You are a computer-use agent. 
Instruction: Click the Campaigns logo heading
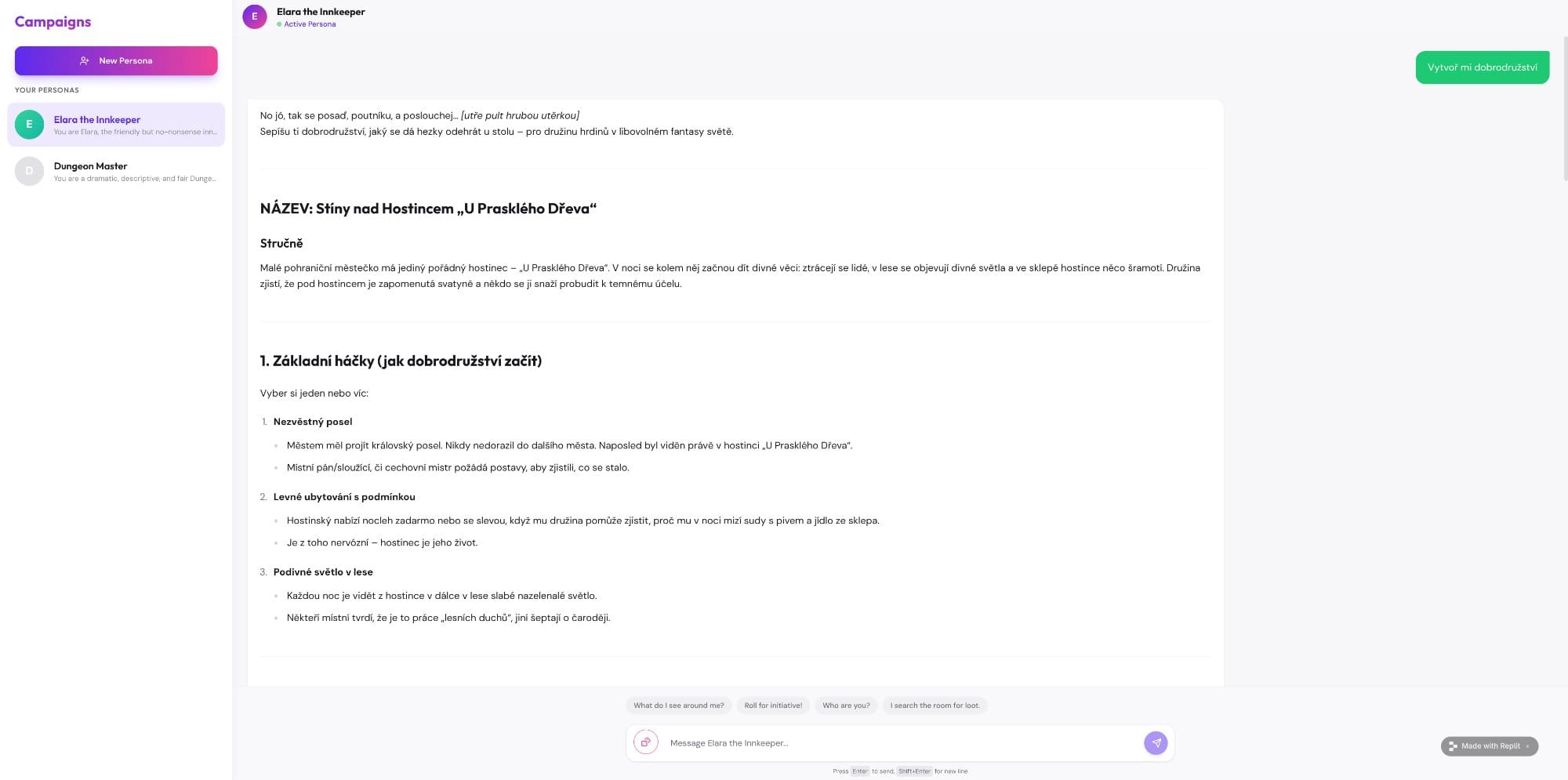[x=52, y=21]
